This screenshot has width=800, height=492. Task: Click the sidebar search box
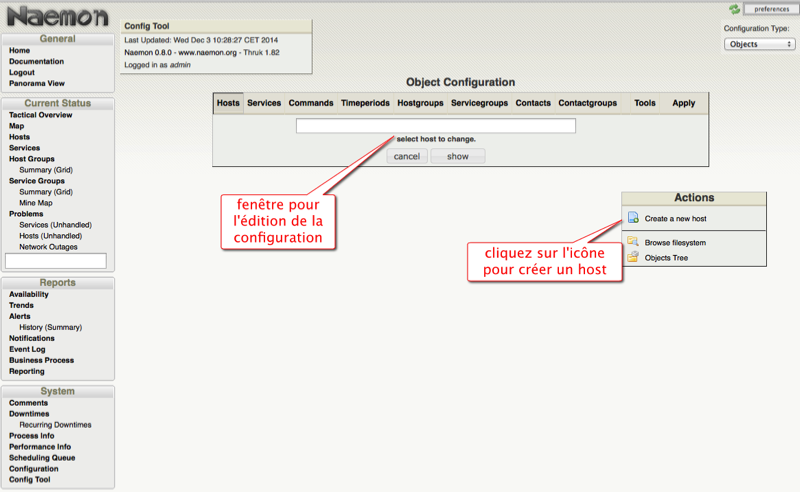coord(56,261)
